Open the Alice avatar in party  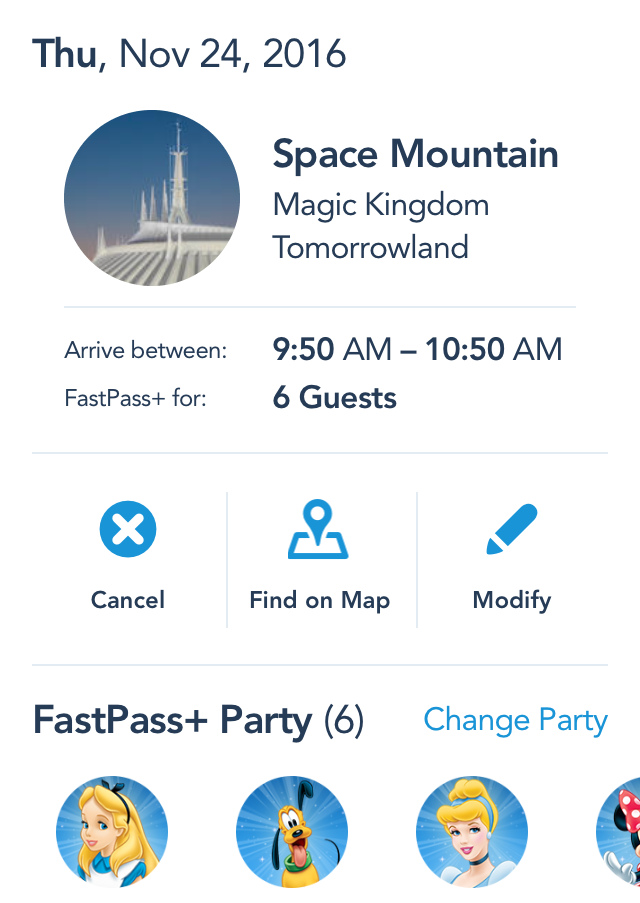pos(112,832)
